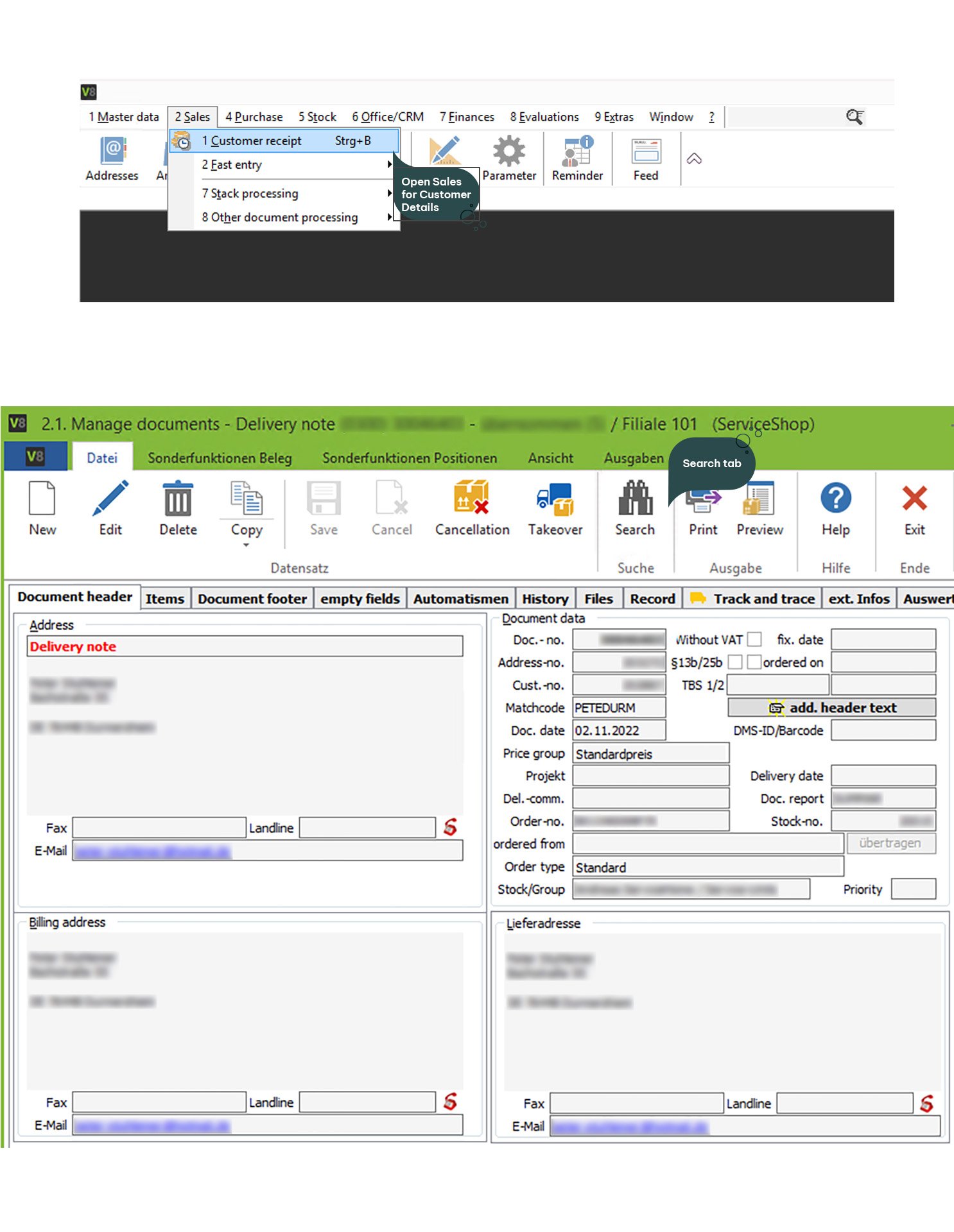Click the Projekt input field

650,776
